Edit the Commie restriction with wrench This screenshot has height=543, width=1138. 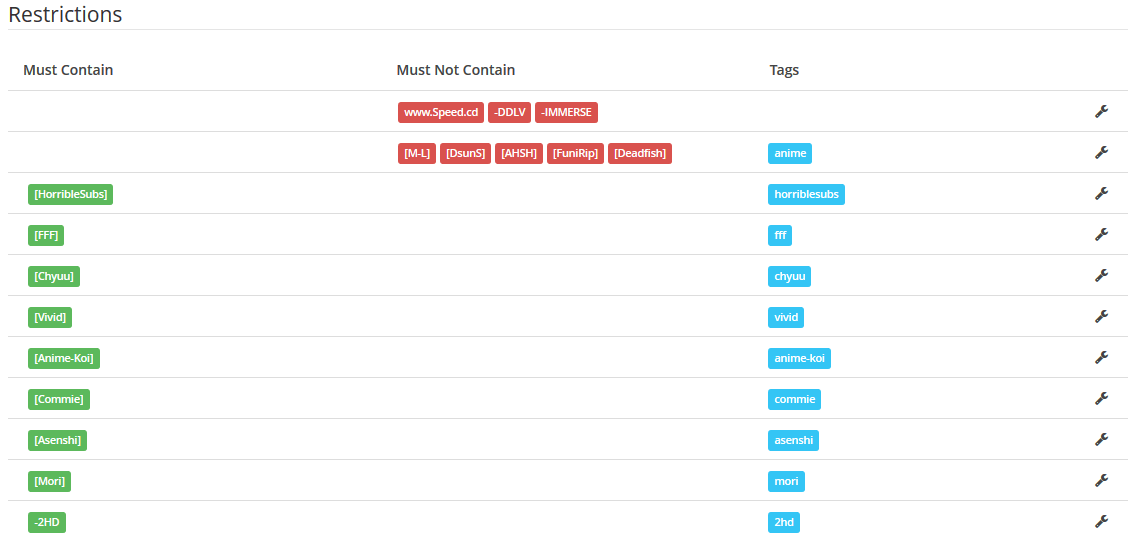(1101, 398)
